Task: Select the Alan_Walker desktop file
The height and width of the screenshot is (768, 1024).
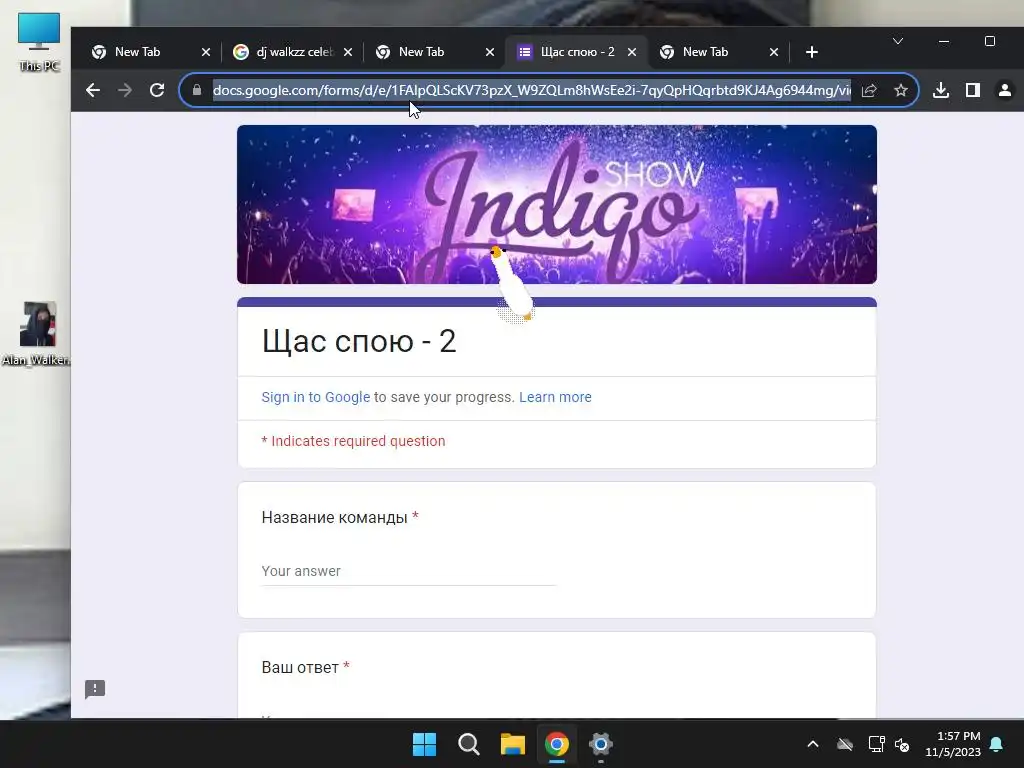Action: tap(37, 334)
